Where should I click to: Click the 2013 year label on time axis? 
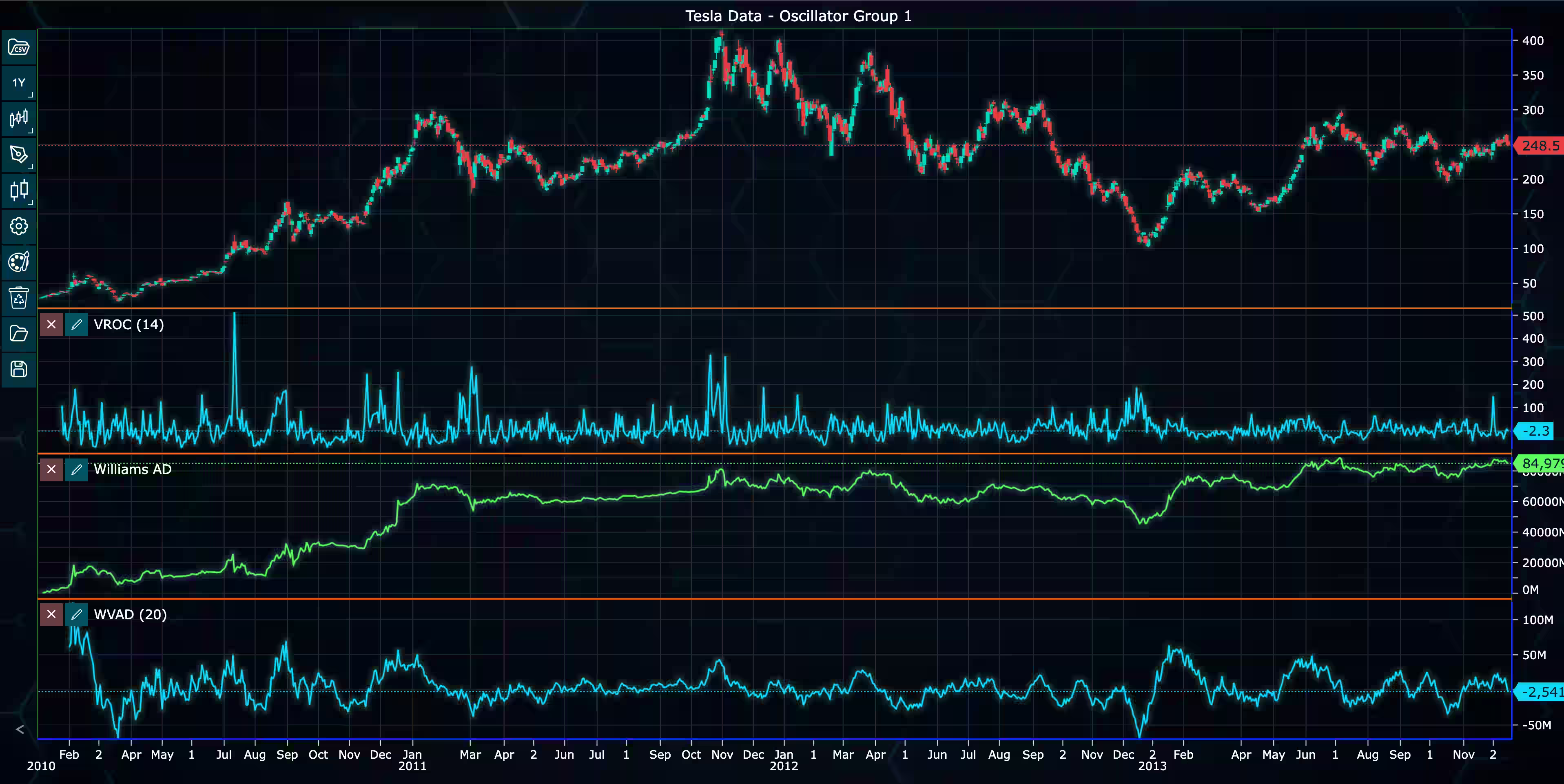click(1152, 766)
